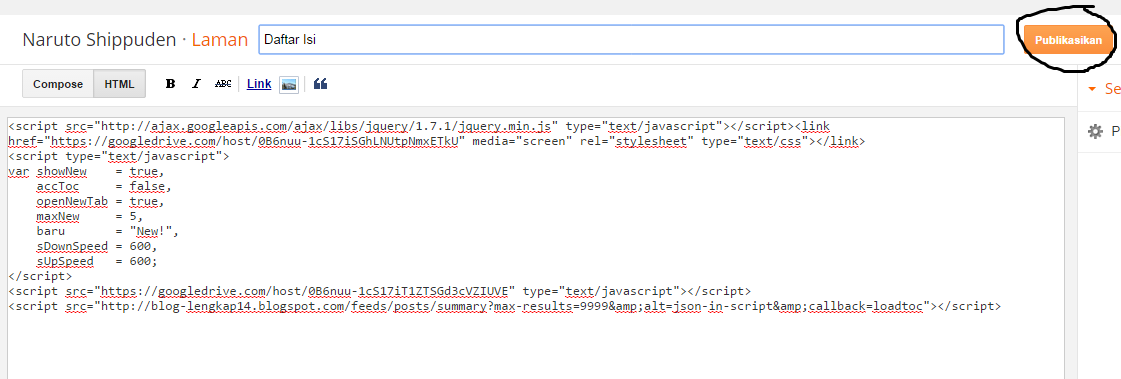
Task: Open the Laman pages link
Action: pyautogui.click(x=219, y=40)
